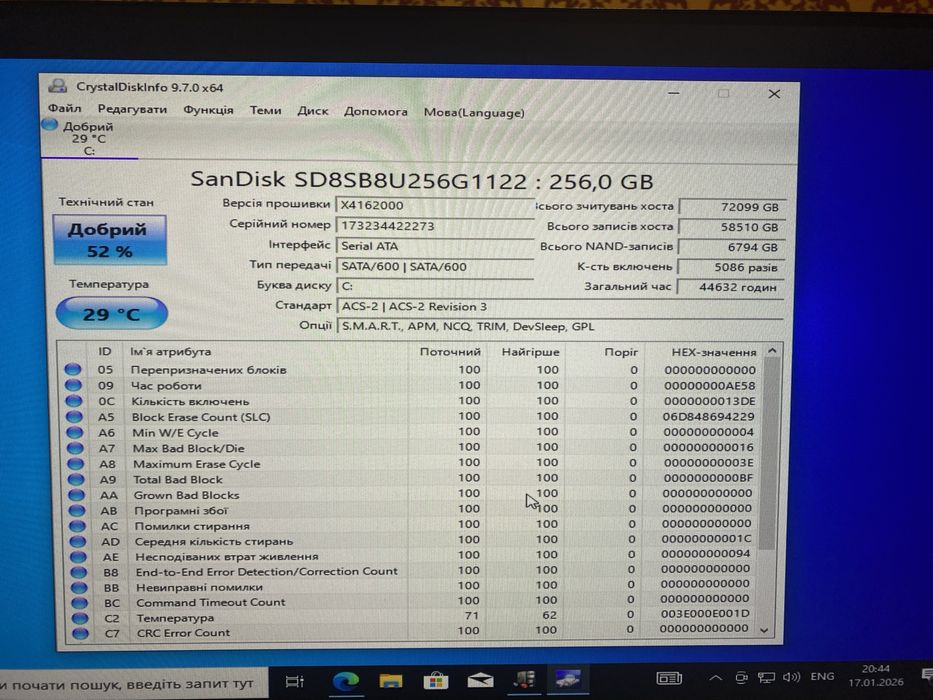Click the attribute list scroll up arrow
The image size is (933, 700).
pos(772,351)
